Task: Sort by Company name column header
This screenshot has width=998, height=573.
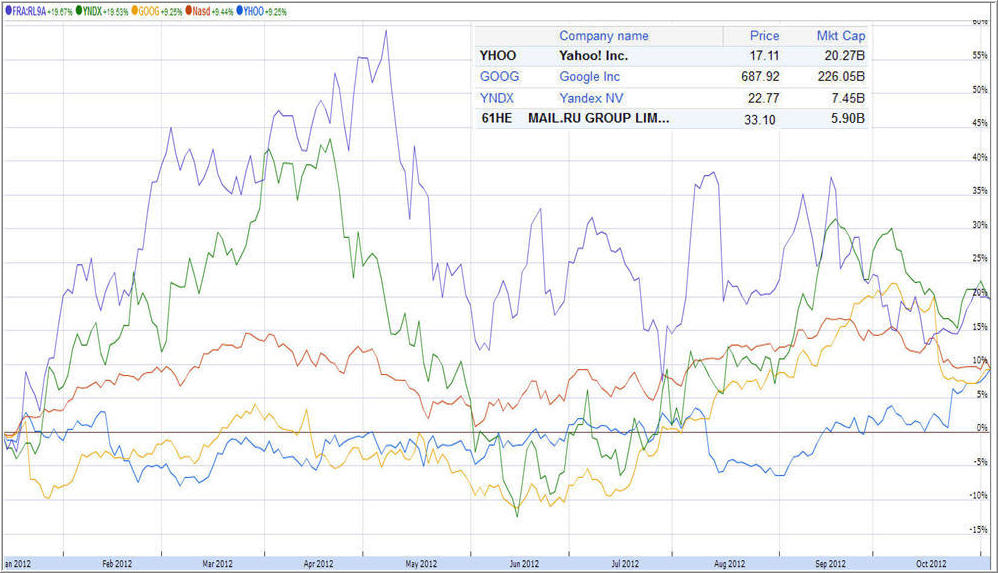Action: coord(603,36)
